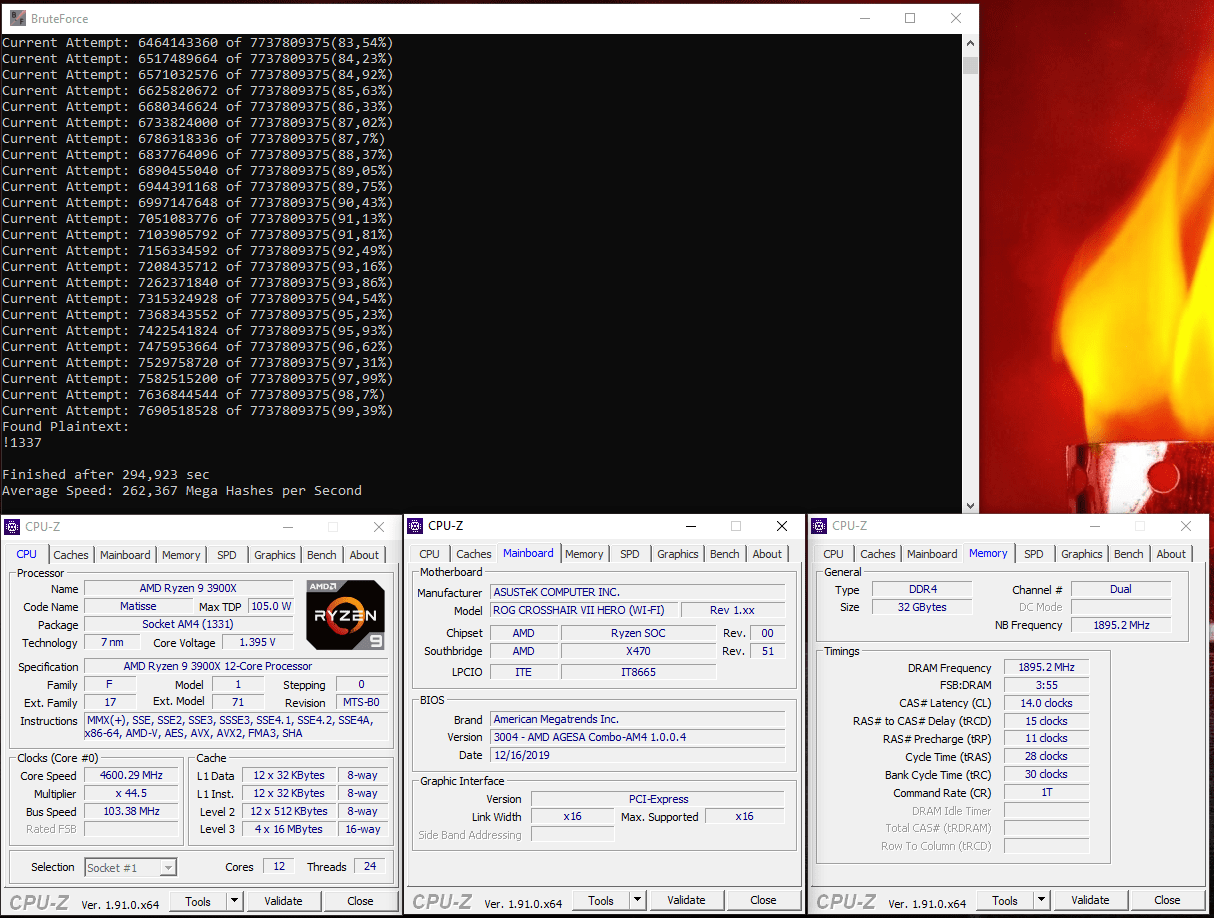
Task: Click processor name field "AMD Ryzen 9 3900X"
Action: point(190,589)
